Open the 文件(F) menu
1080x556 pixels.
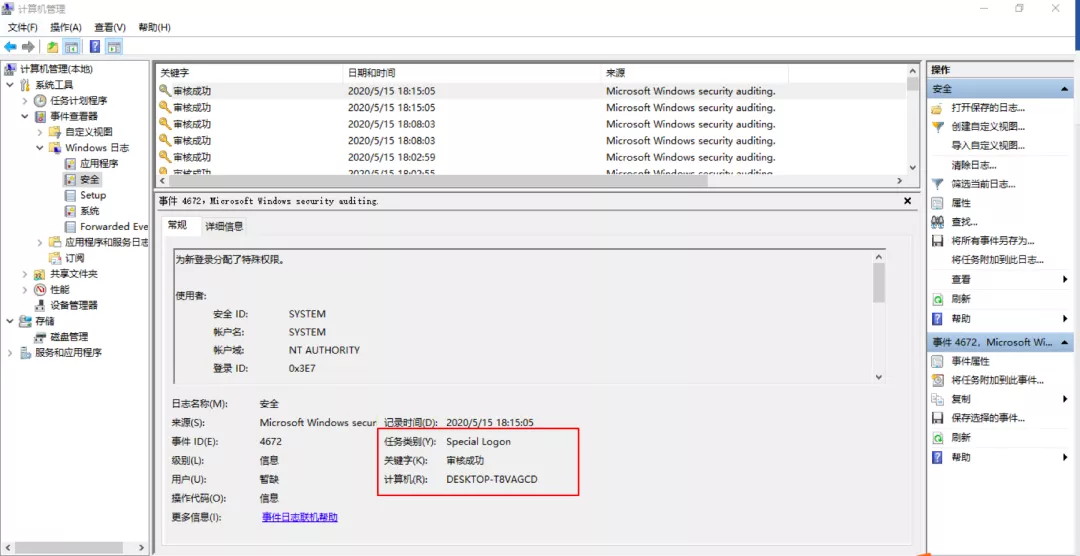23,27
